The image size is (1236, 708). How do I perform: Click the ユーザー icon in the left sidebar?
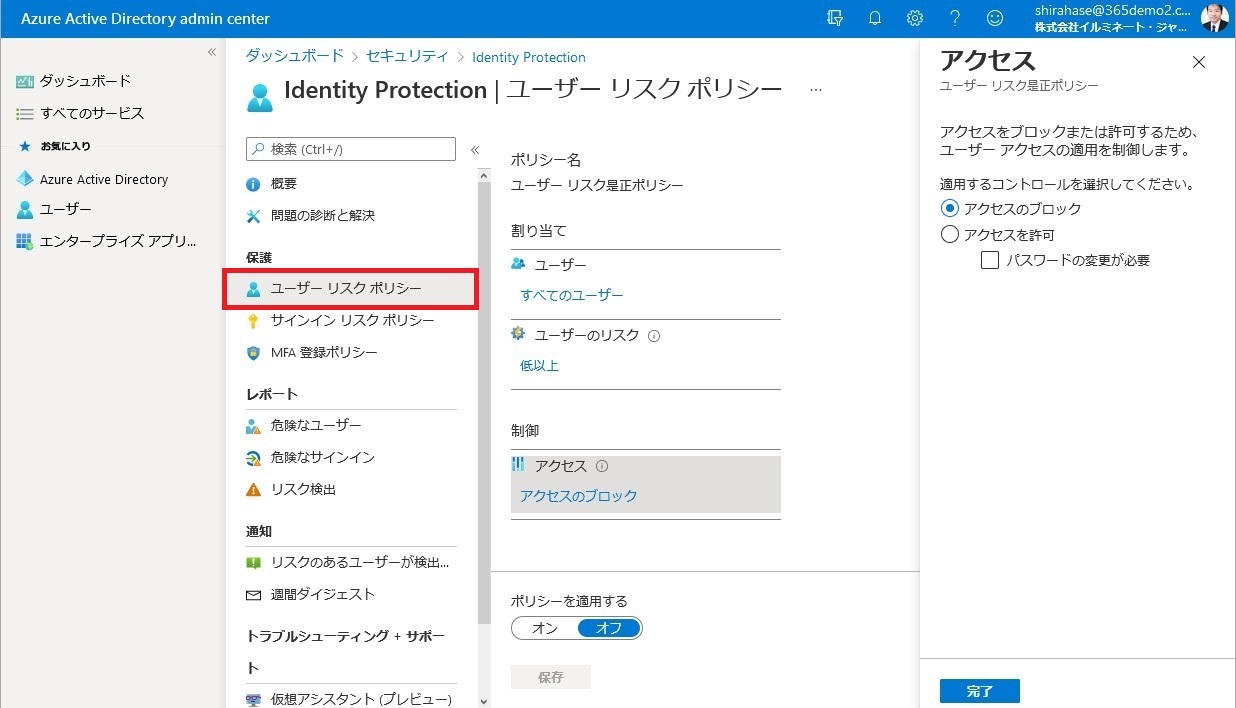pyautogui.click(x=25, y=210)
